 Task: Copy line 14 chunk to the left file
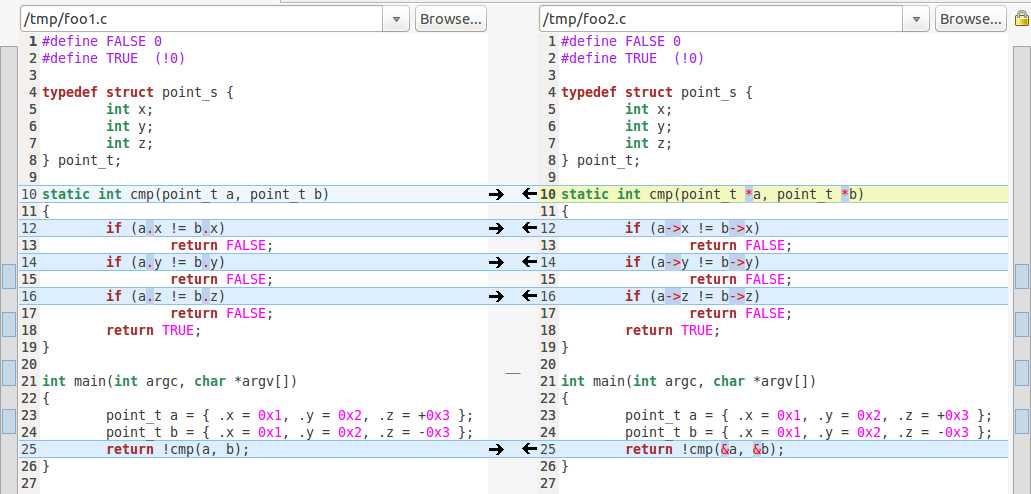[x=529, y=262]
